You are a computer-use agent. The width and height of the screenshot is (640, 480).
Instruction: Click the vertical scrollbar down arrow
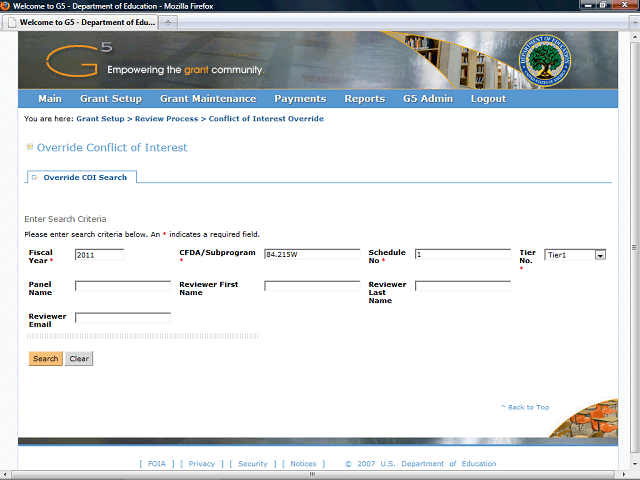click(634, 464)
